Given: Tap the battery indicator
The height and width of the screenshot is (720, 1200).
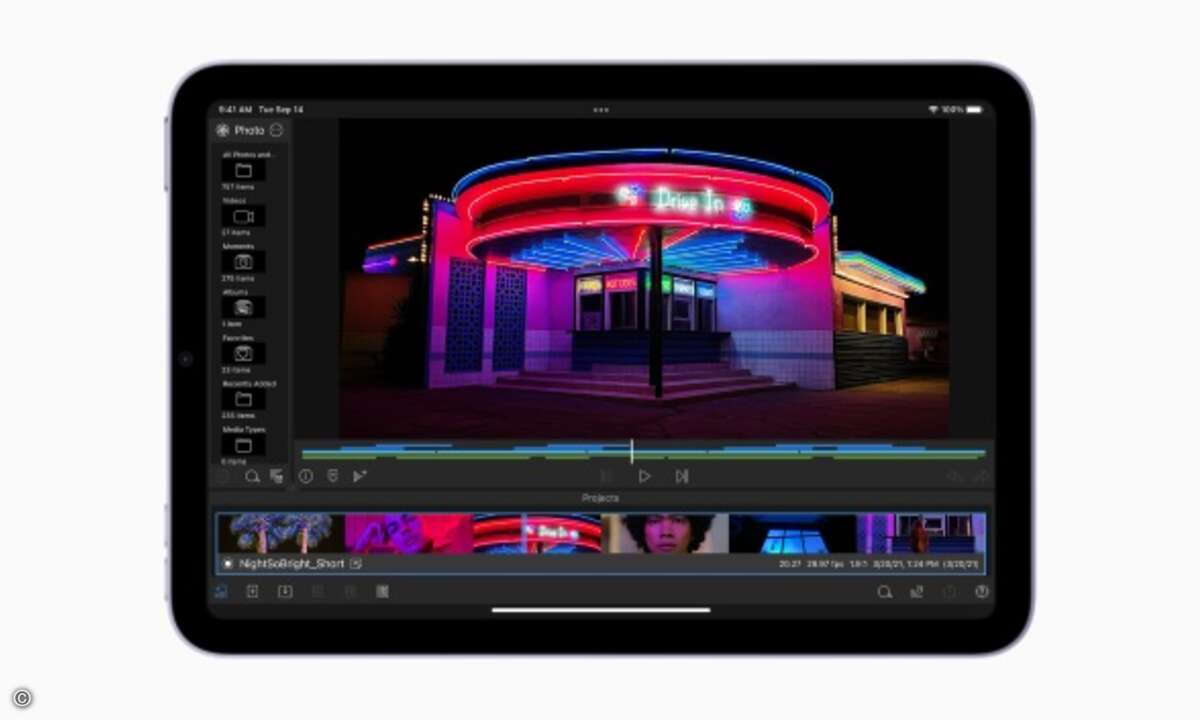Looking at the screenshot, I should coord(974,109).
